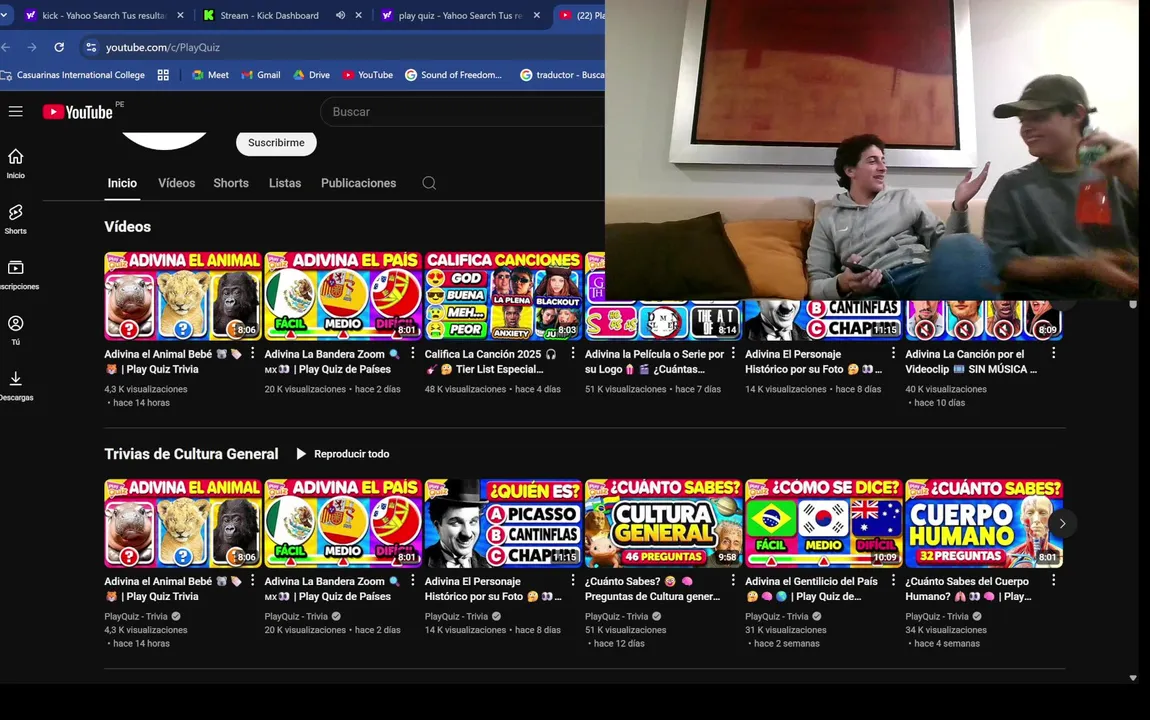Open options for Adivina la Película o Serie
The image size is (1150, 720).
(x=733, y=353)
